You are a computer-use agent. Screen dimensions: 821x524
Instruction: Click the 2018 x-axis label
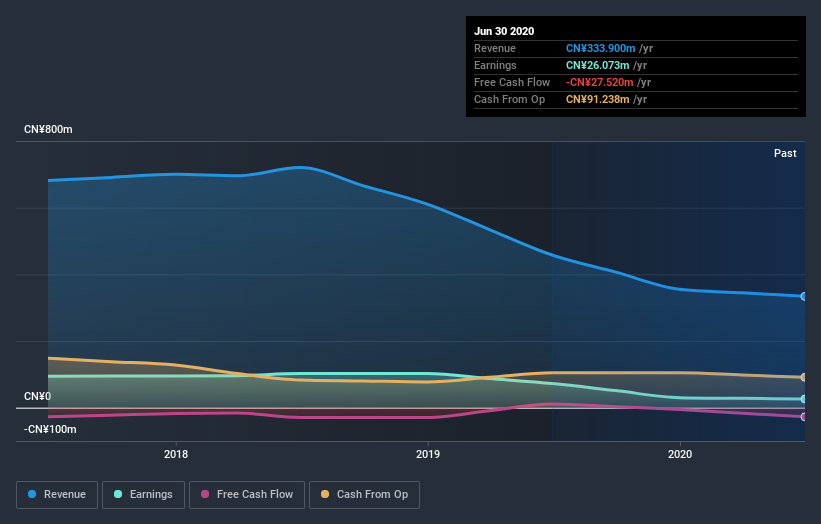(x=176, y=454)
